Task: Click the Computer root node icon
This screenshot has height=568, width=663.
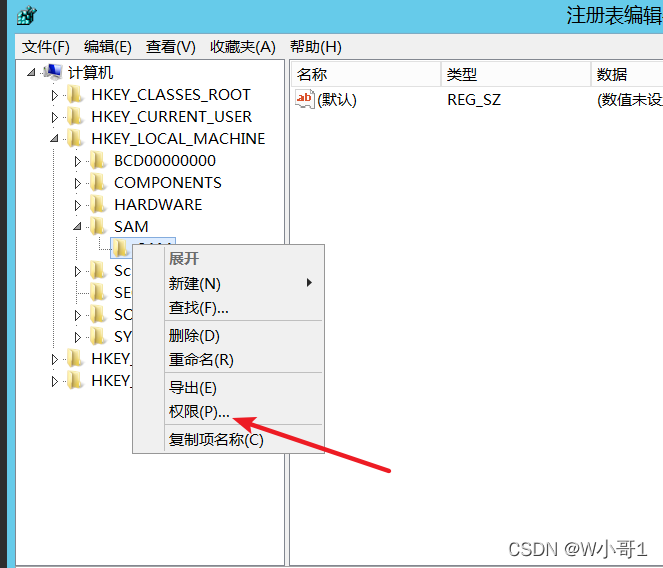Action: [x=53, y=72]
